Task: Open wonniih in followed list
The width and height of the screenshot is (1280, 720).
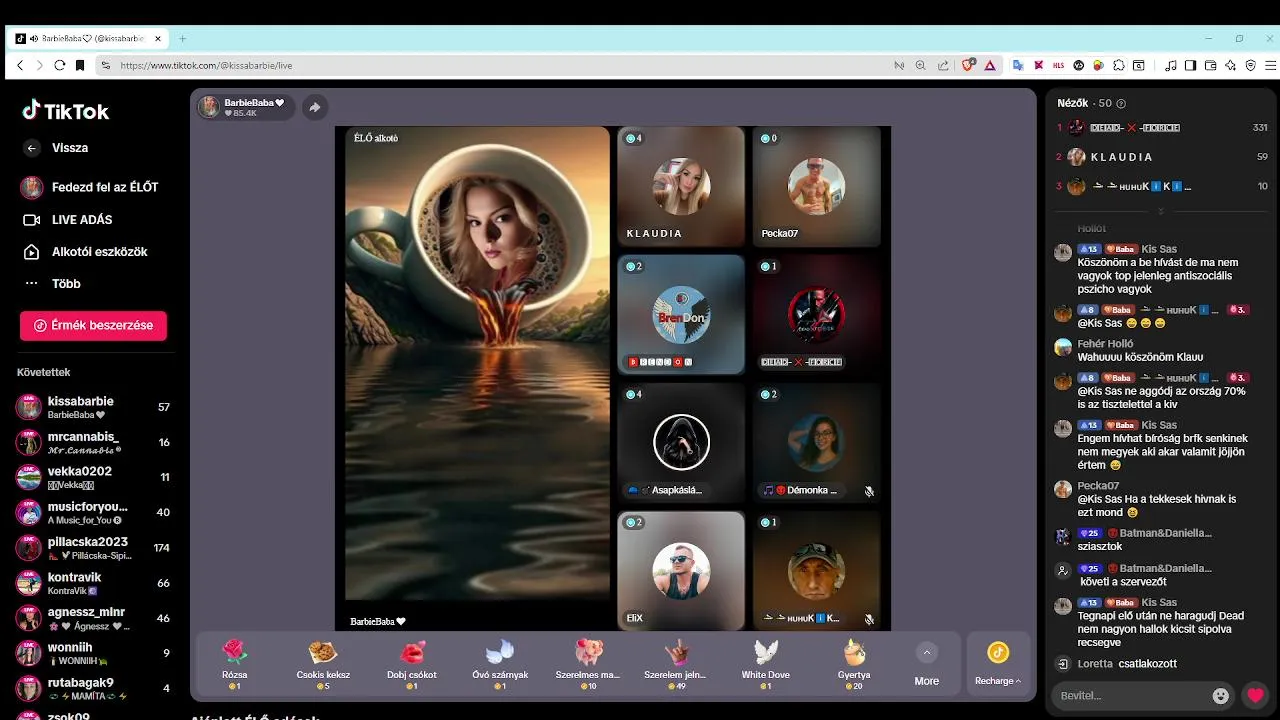Action: pyautogui.click(x=93, y=653)
